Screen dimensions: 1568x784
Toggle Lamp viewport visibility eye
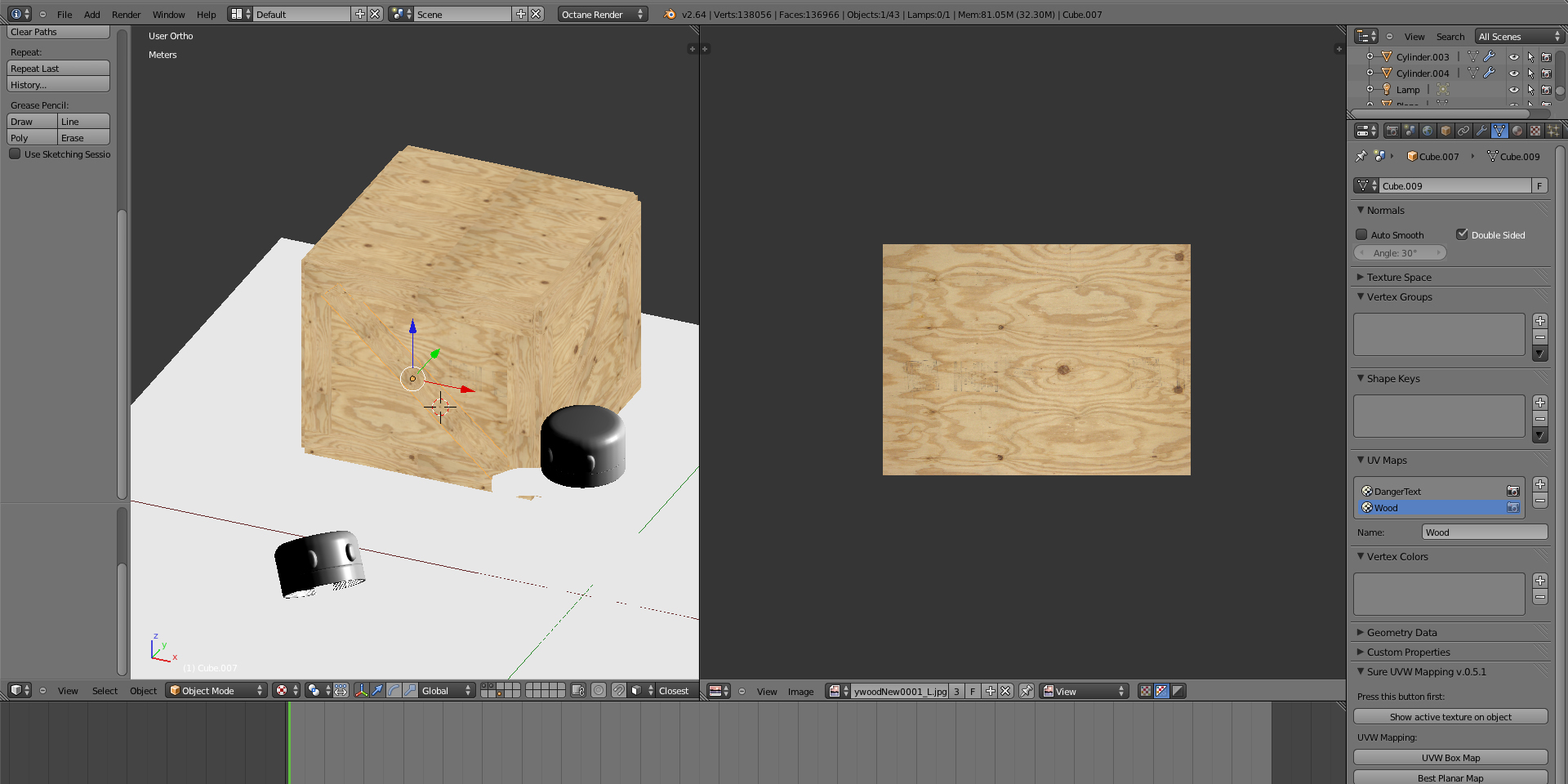click(x=1514, y=89)
